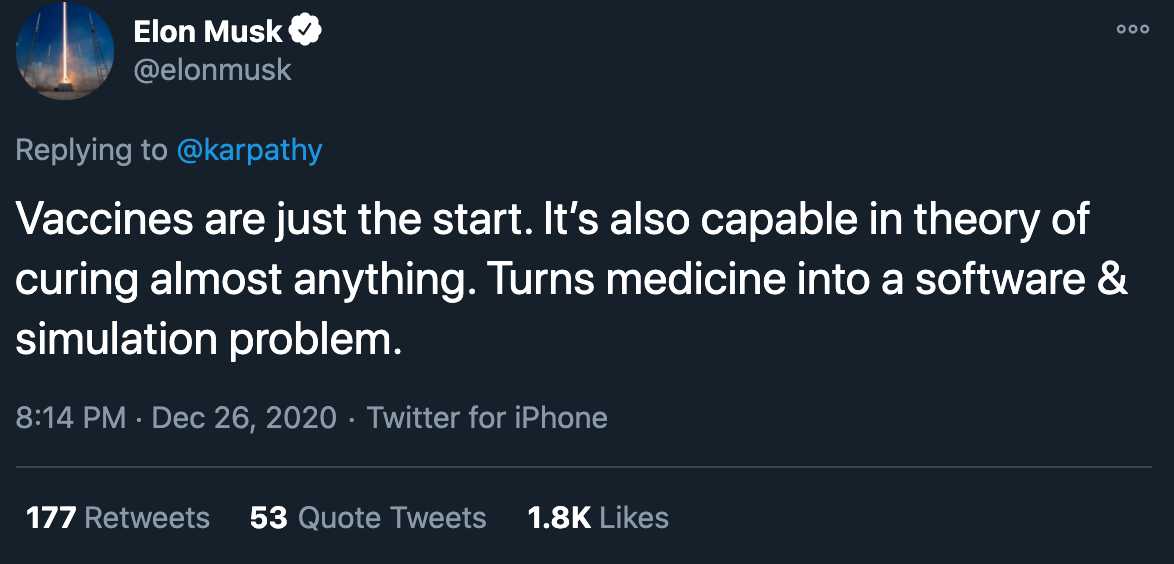Open Elon Musk's rocket profile picture
The height and width of the screenshot is (564, 1174).
pos(66,51)
